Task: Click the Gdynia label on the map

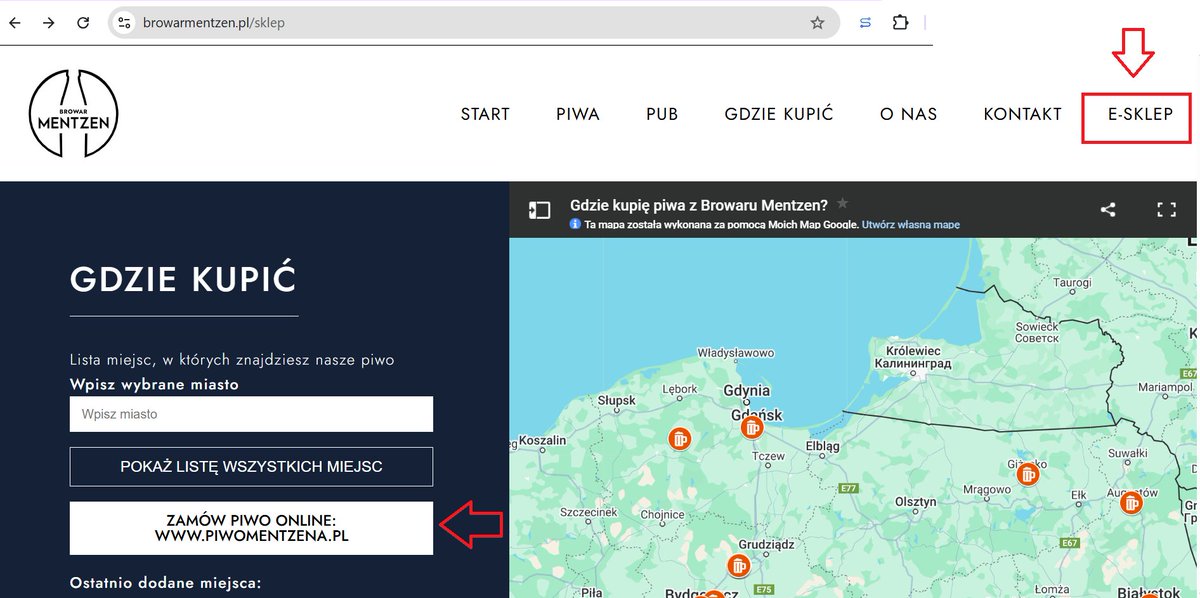Action: pos(749,390)
